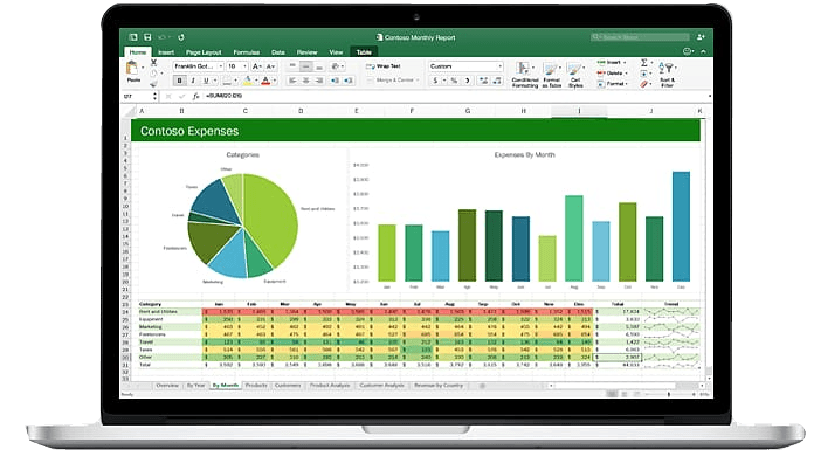Image resolution: width=834 pixels, height=456 pixels.
Task: Click the Clear eraser icon
Action: pos(644,84)
